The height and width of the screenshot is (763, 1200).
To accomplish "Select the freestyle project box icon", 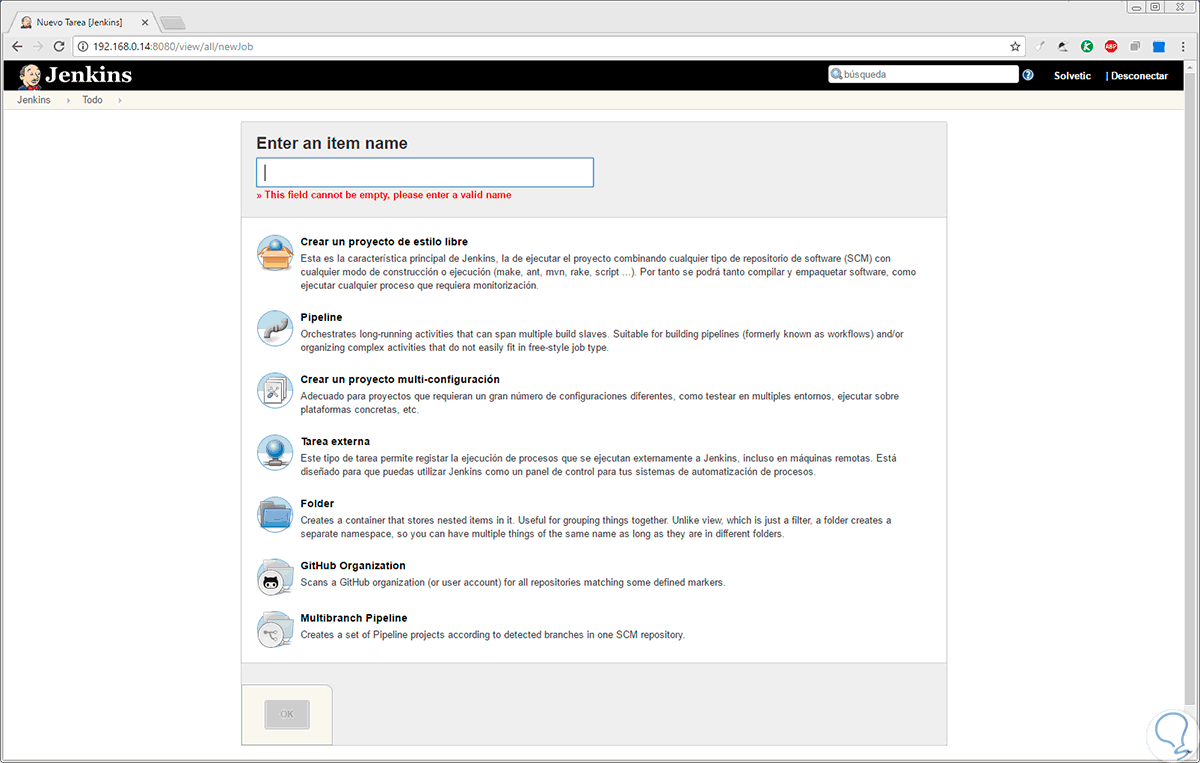I will [275, 253].
